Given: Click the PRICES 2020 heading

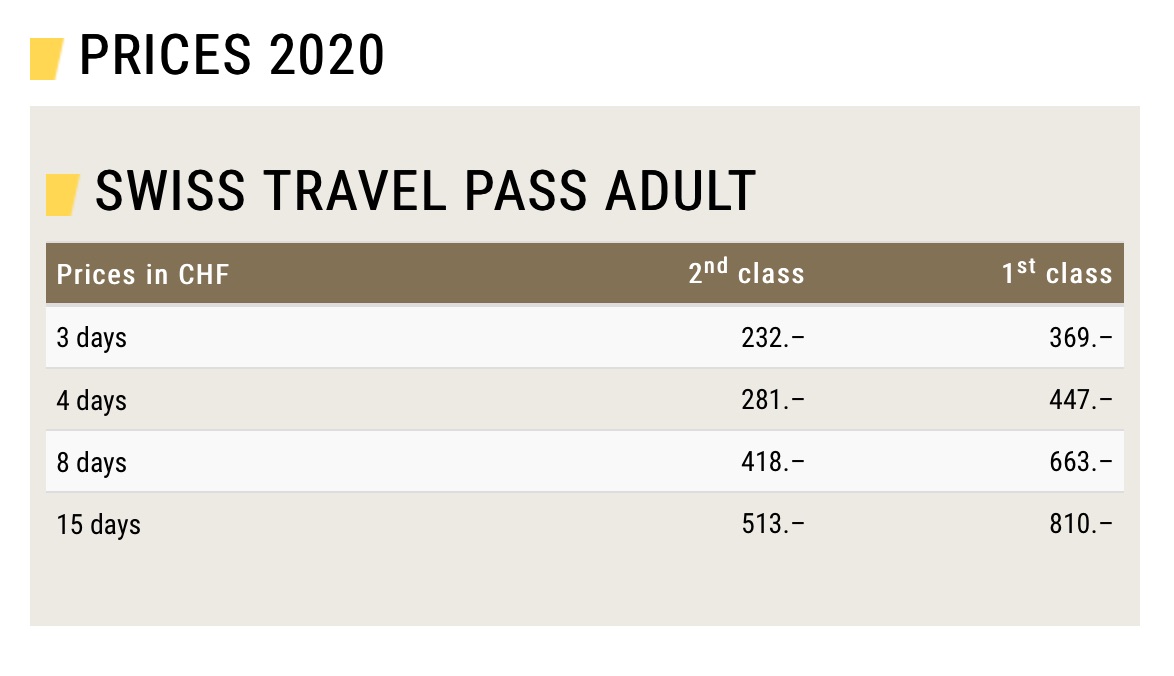Looking at the screenshot, I should point(231,56).
